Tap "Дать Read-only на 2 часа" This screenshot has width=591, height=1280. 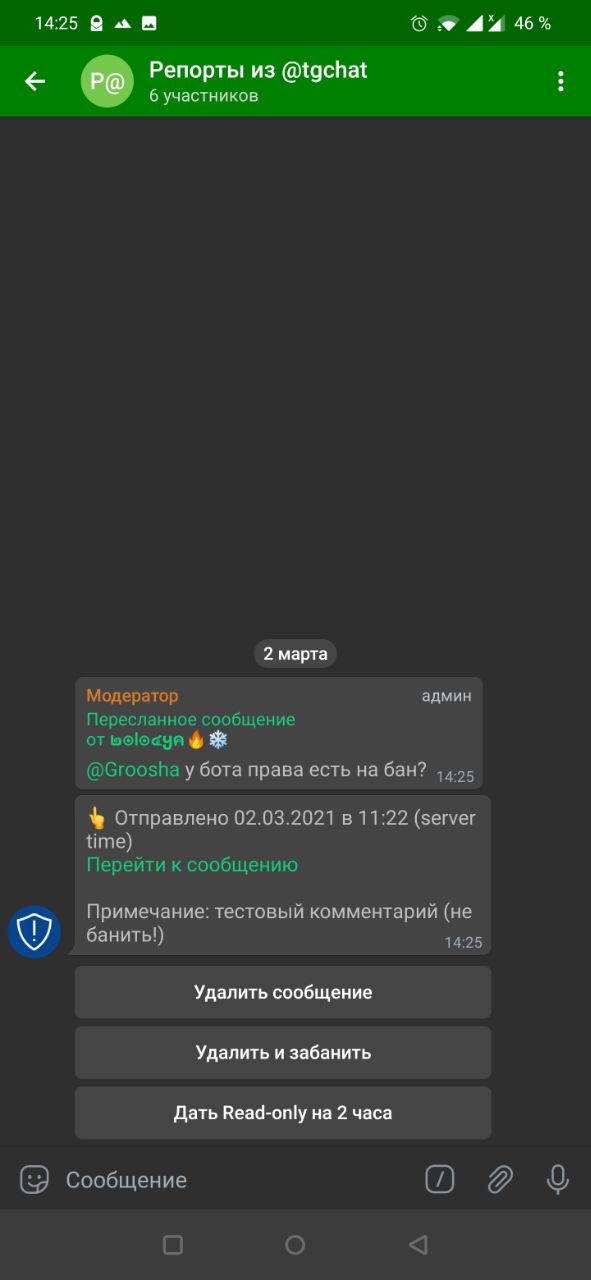(x=283, y=1112)
